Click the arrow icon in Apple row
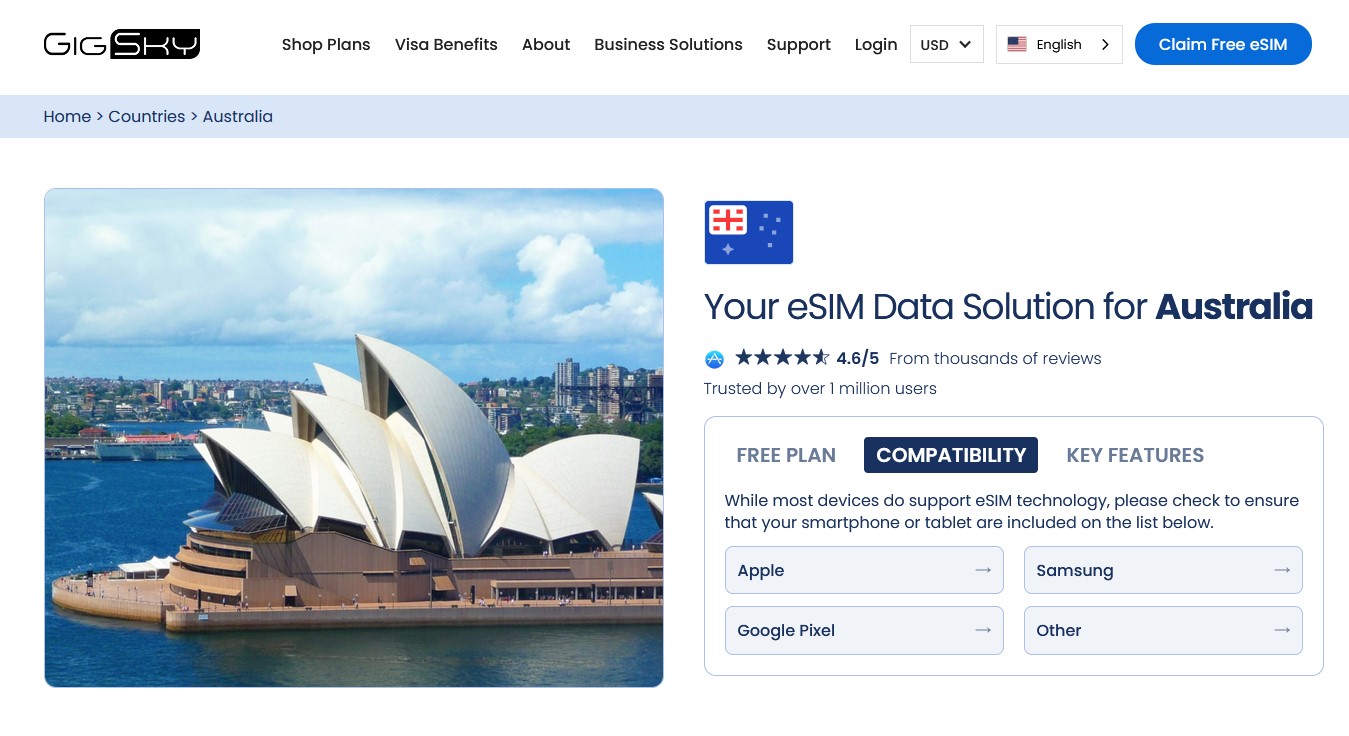The width and height of the screenshot is (1349, 736). tap(983, 570)
